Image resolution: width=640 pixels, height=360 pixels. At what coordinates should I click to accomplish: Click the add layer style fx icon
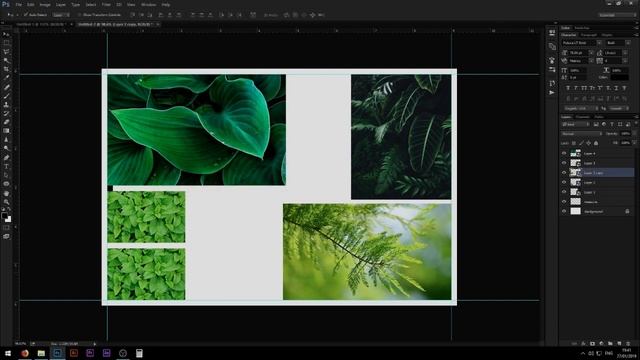pos(583,344)
